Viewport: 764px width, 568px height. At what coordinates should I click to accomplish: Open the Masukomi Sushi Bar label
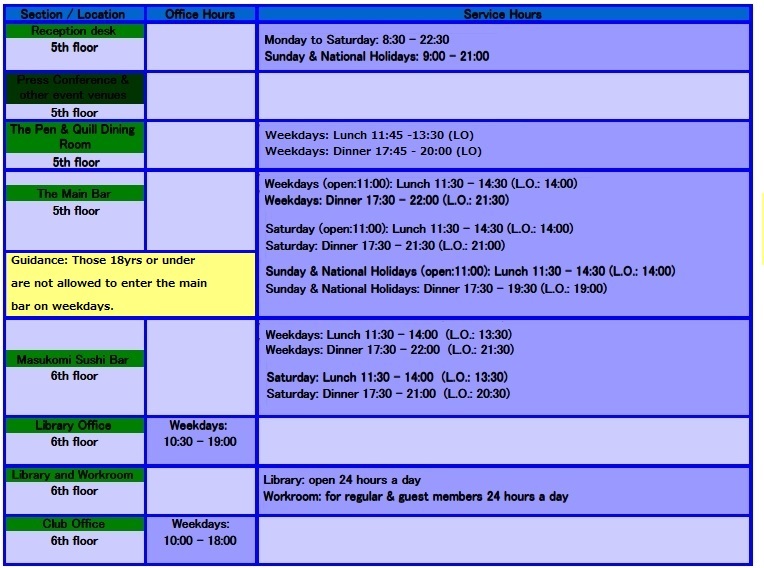point(74,359)
